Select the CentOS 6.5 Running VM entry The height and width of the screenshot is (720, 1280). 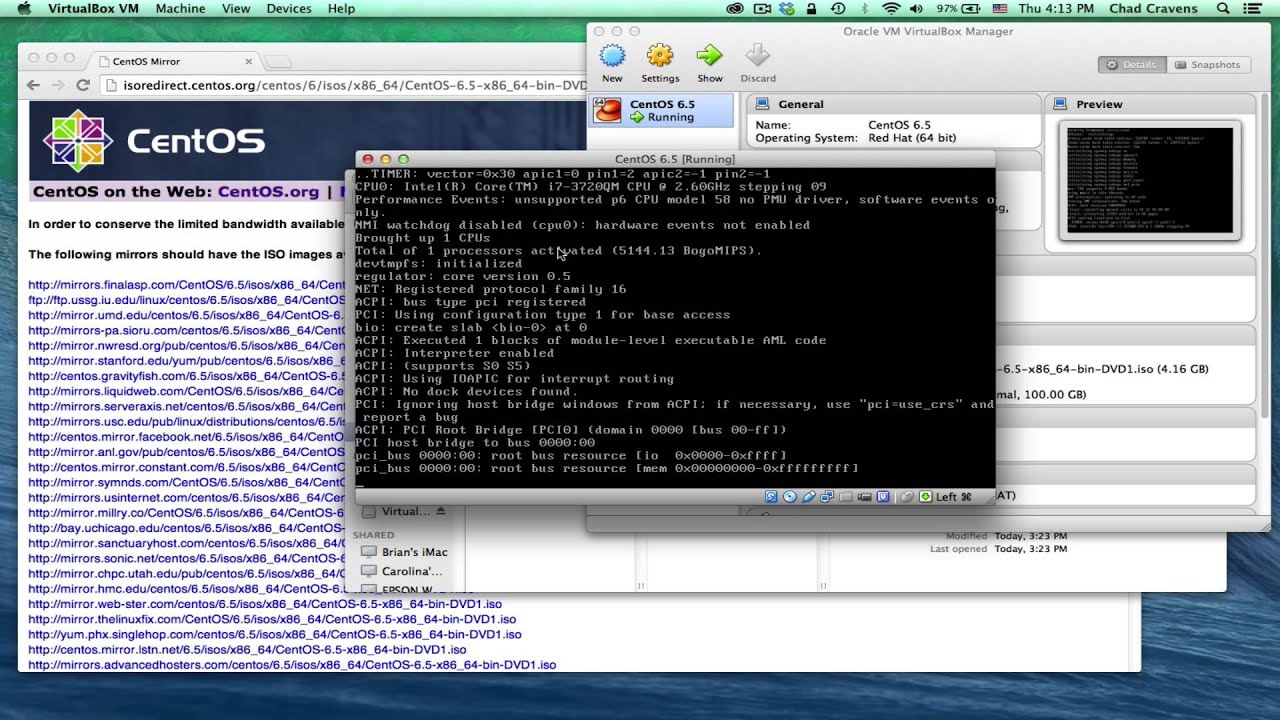pos(661,110)
